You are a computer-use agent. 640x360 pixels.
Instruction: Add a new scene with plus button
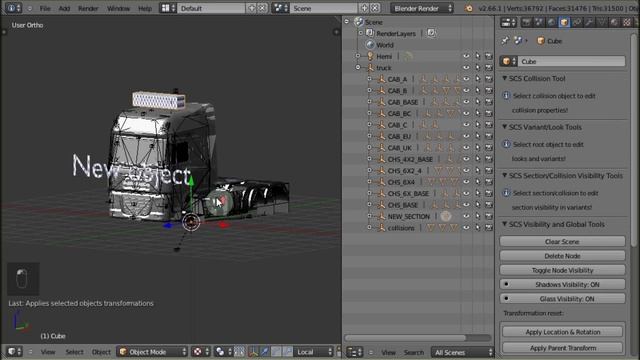click(364, 8)
